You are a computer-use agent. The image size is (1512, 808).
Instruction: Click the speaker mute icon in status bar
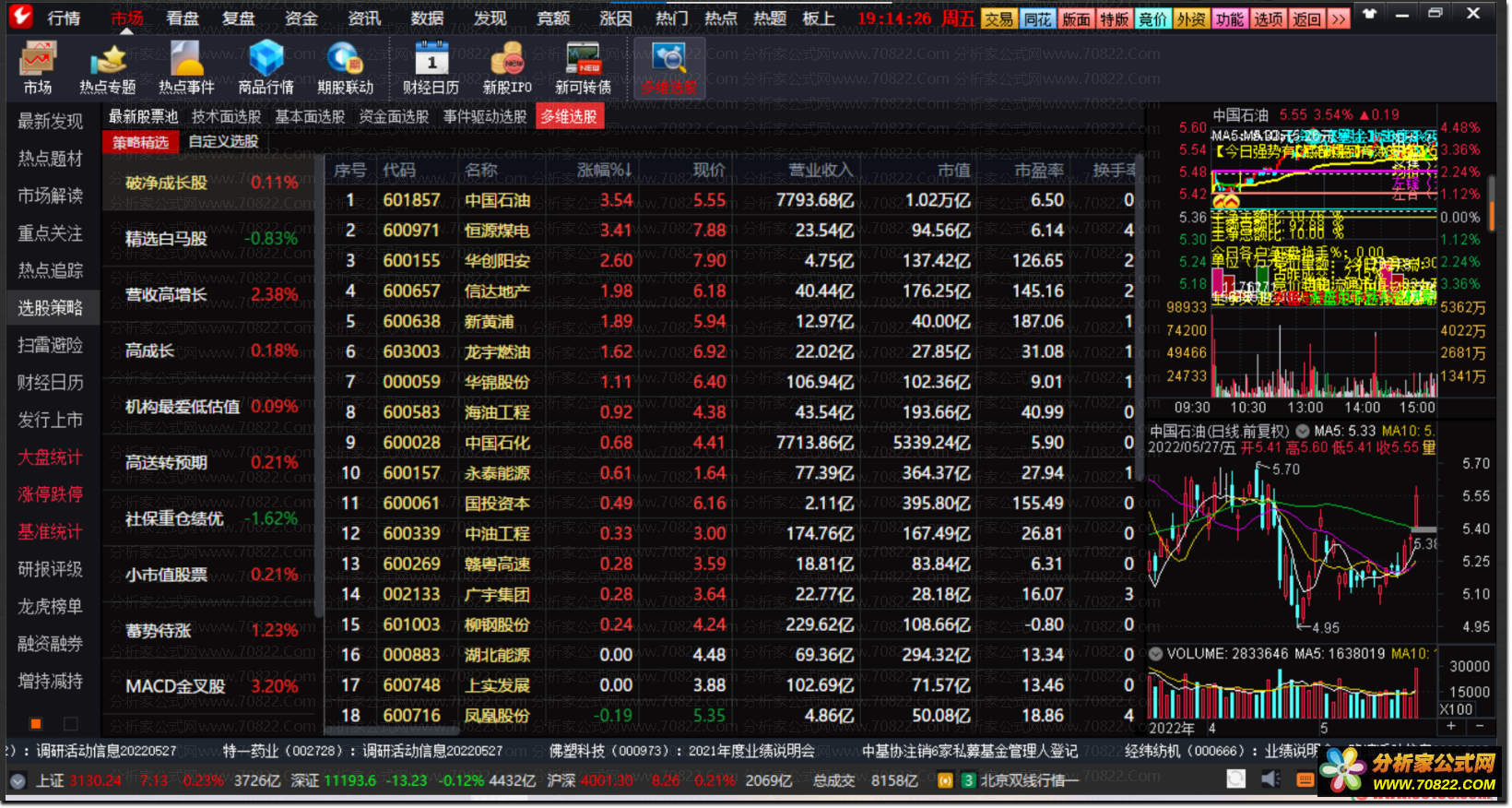point(1270,779)
